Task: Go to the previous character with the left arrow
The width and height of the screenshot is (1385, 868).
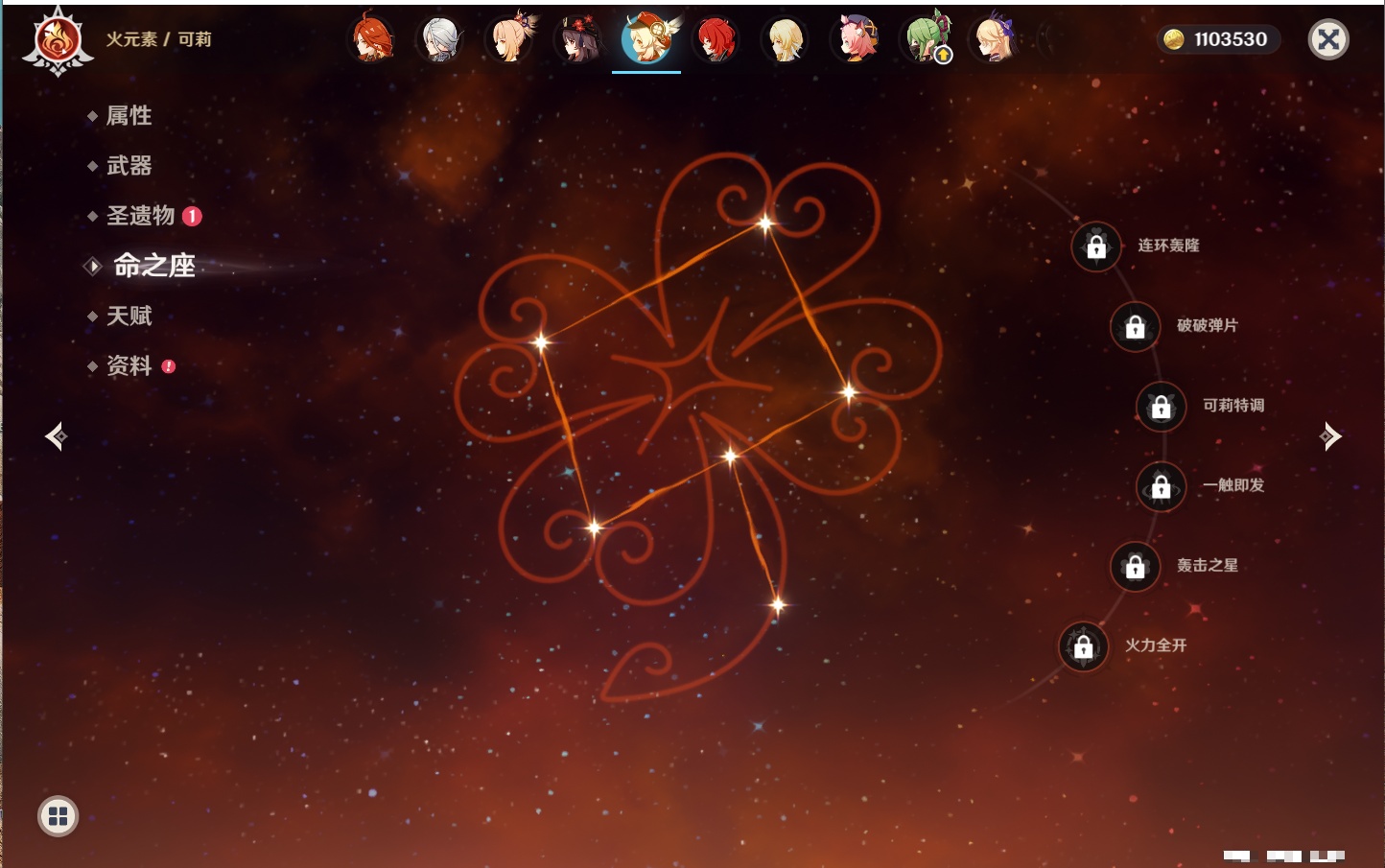Action: pyautogui.click(x=56, y=436)
